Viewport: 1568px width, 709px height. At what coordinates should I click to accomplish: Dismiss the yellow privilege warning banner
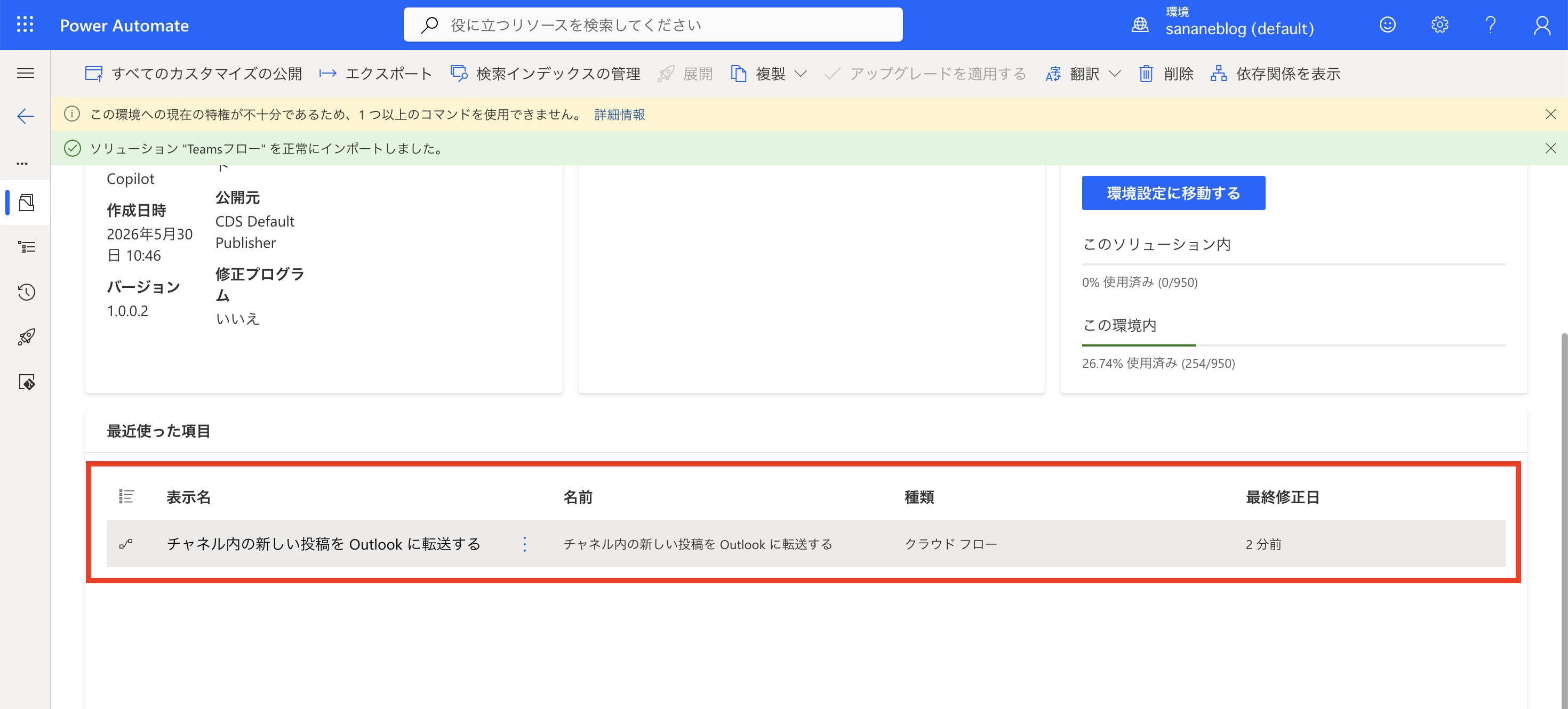click(1550, 115)
